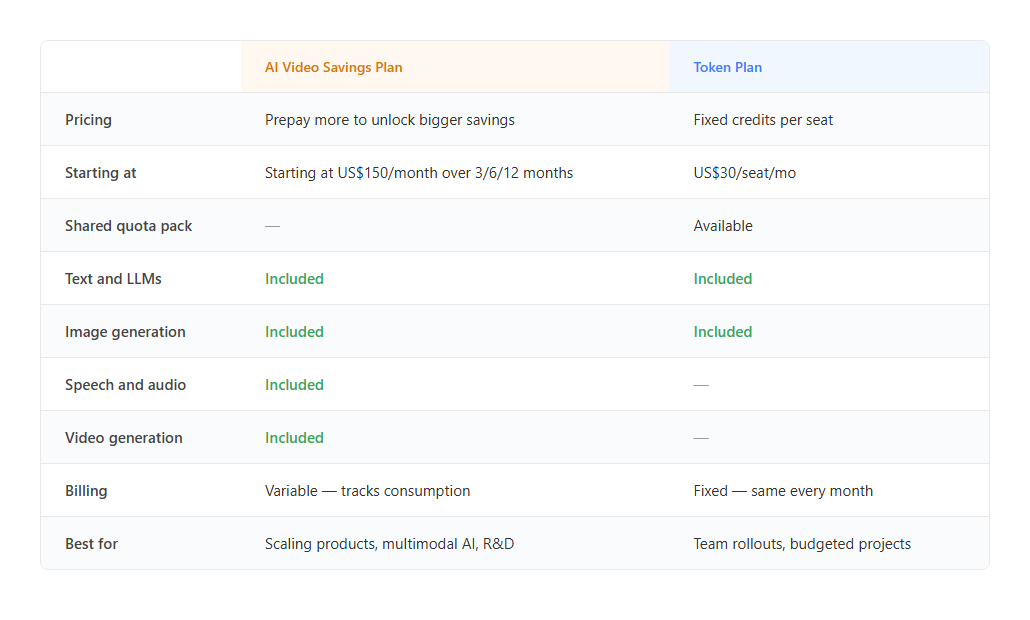
Task: Select Included for Image generation in Savings Plan
Action: (294, 332)
